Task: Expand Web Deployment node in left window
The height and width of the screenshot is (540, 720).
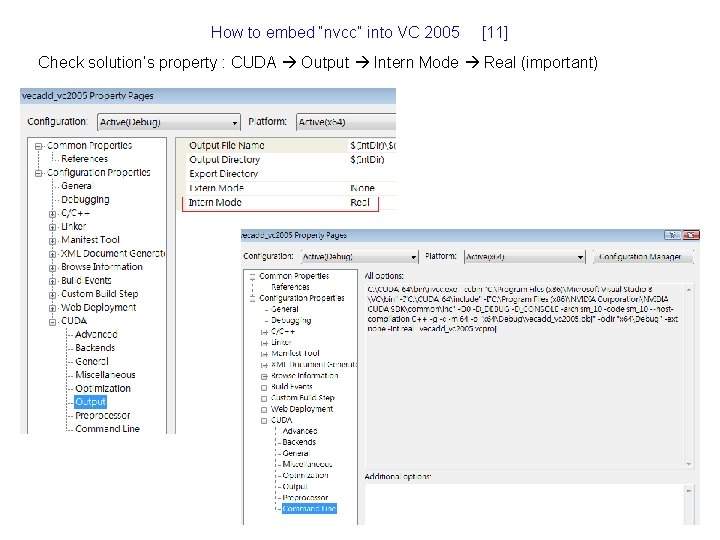Action: pyautogui.click(x=52, y=308)
